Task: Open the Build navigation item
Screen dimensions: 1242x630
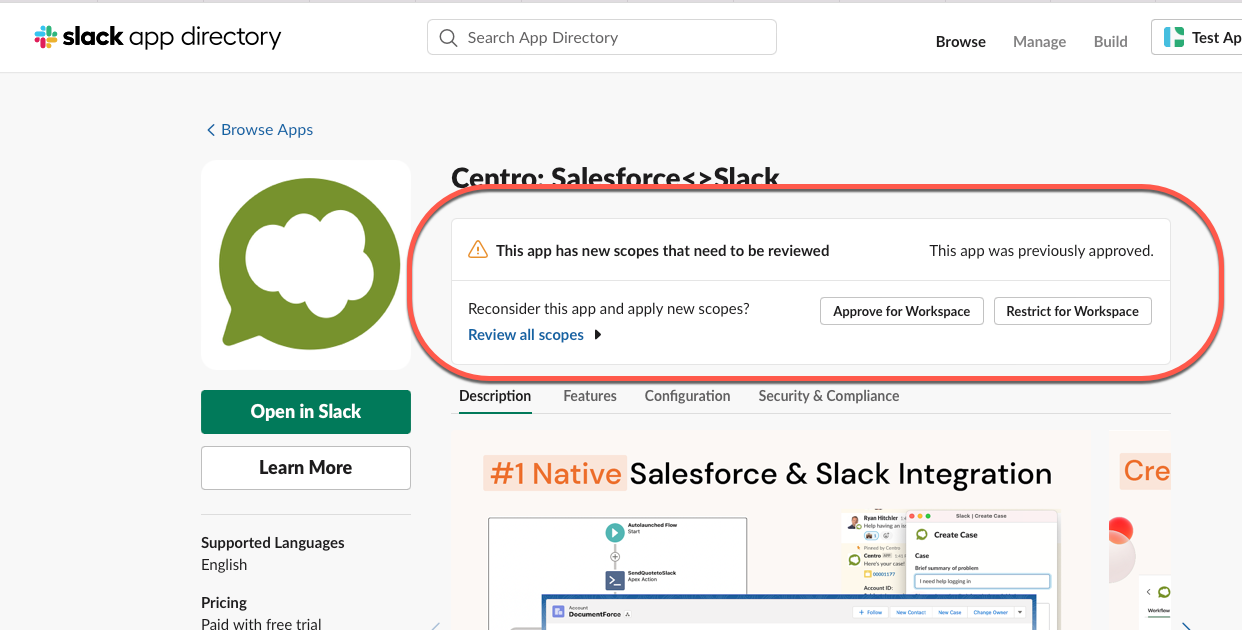Action: click(x=1111, y=41)
